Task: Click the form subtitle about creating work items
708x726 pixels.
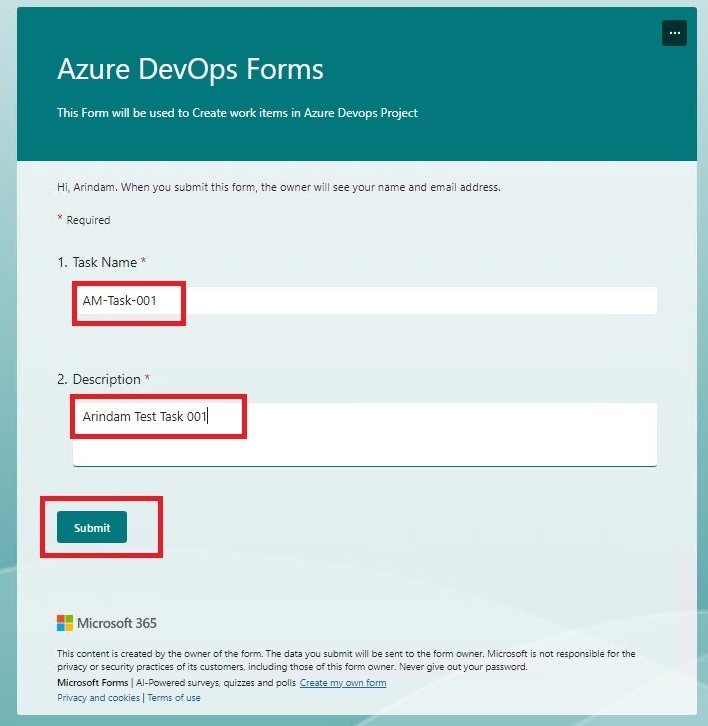Action: pyautogui.click(x=237, y=113)
